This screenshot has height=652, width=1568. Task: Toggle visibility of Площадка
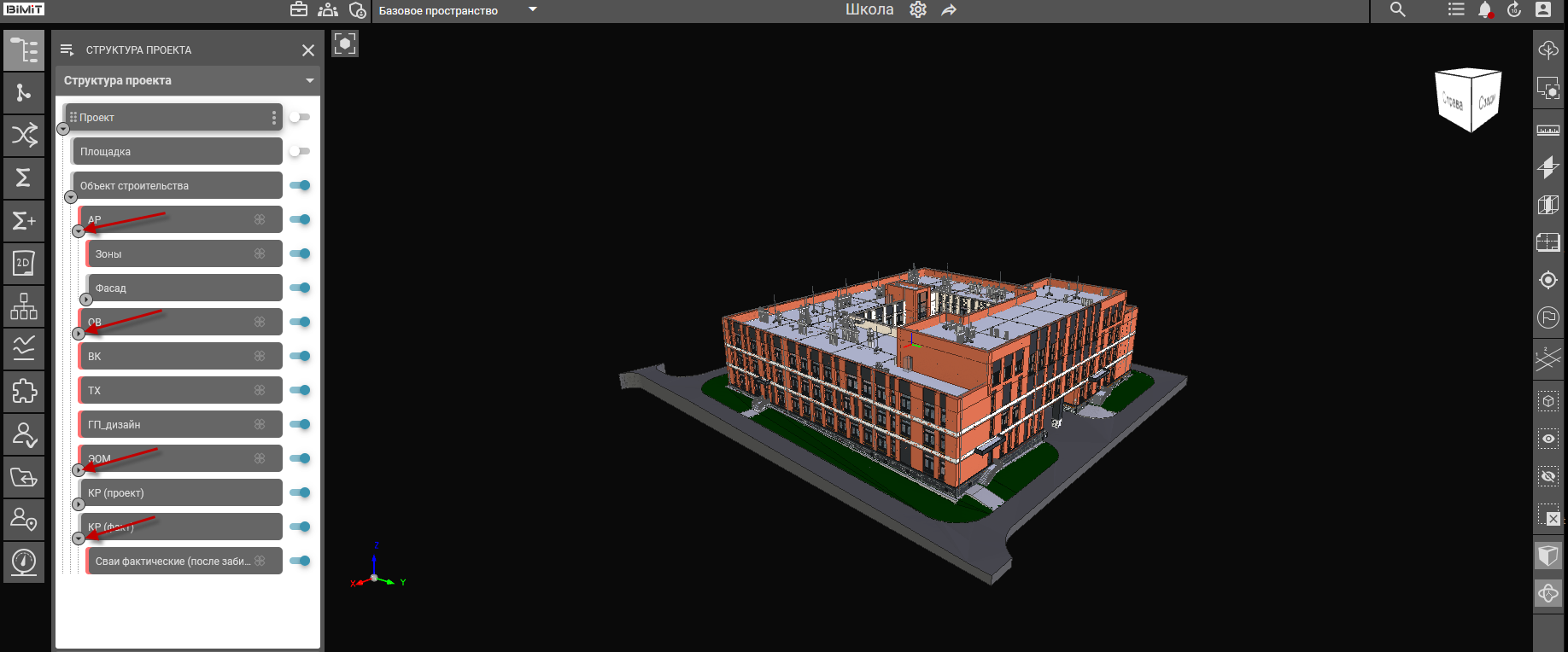coord(299,151)
